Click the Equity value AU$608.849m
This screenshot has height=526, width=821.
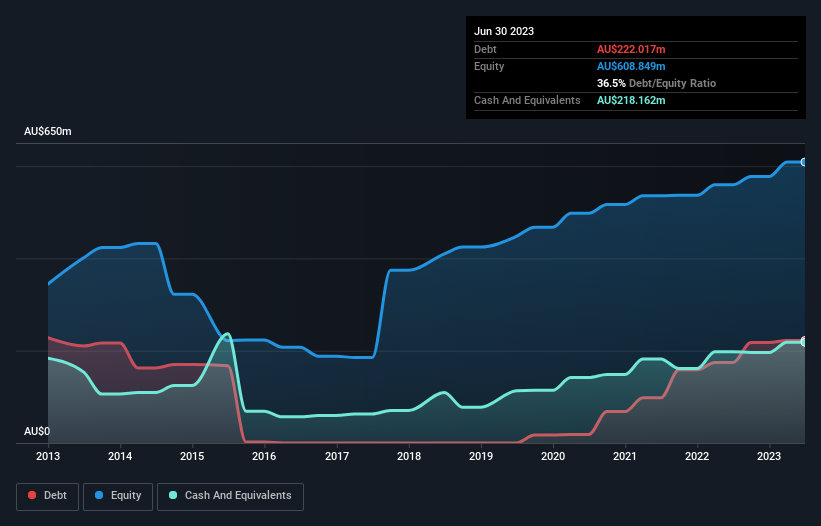pyautogui.click(x=631, y=66)
